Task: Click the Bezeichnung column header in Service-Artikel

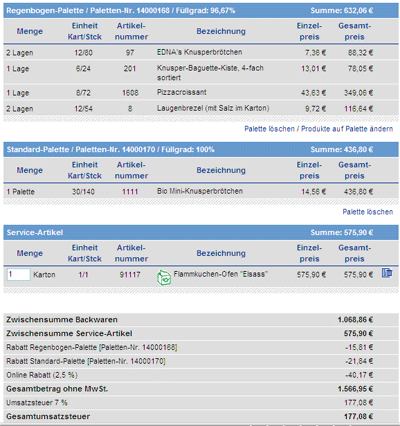Action: tap(221, 253)
